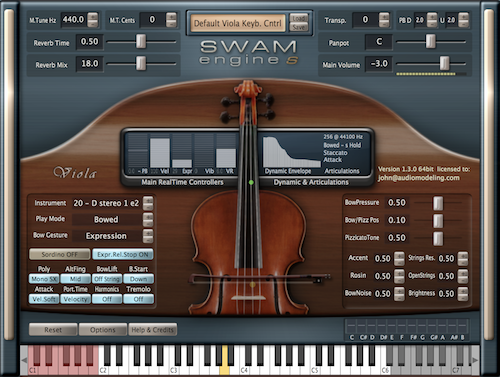Click the Vel bar in RealTime Controllers
The height and width of the screenshot is (377, 500).
[160, 152]
